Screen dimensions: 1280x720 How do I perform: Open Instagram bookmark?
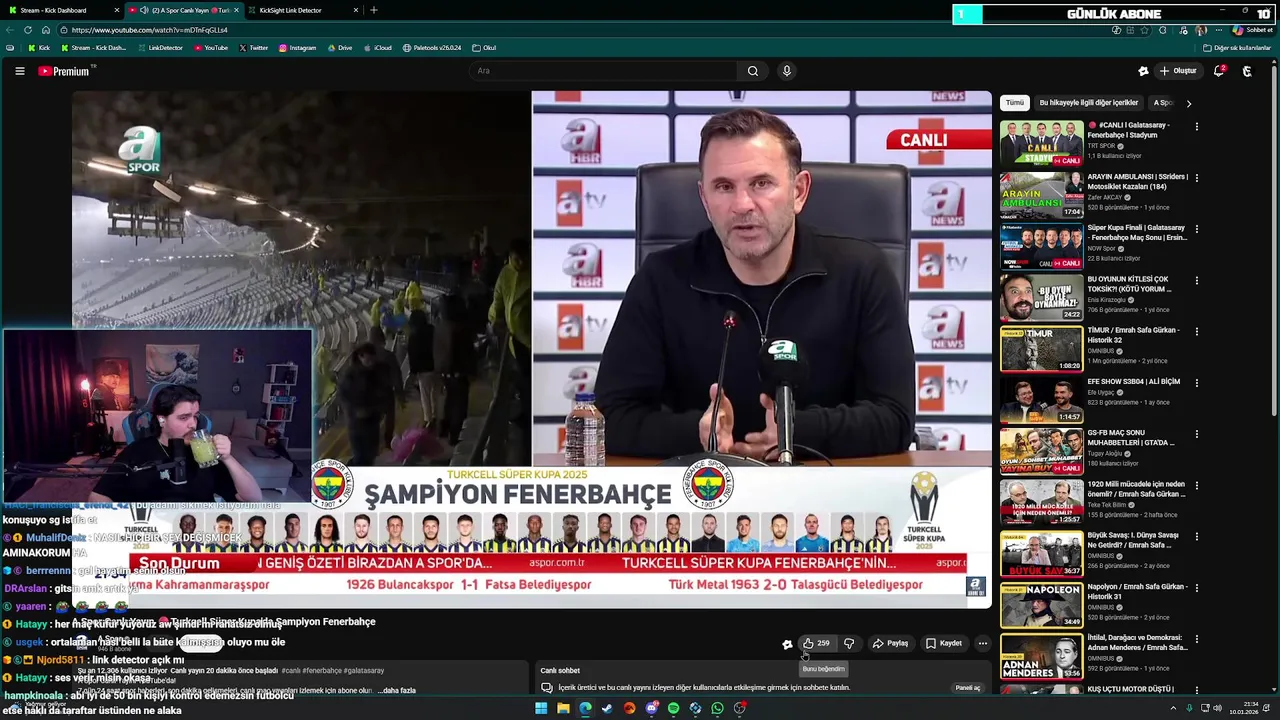click(297, 48)
